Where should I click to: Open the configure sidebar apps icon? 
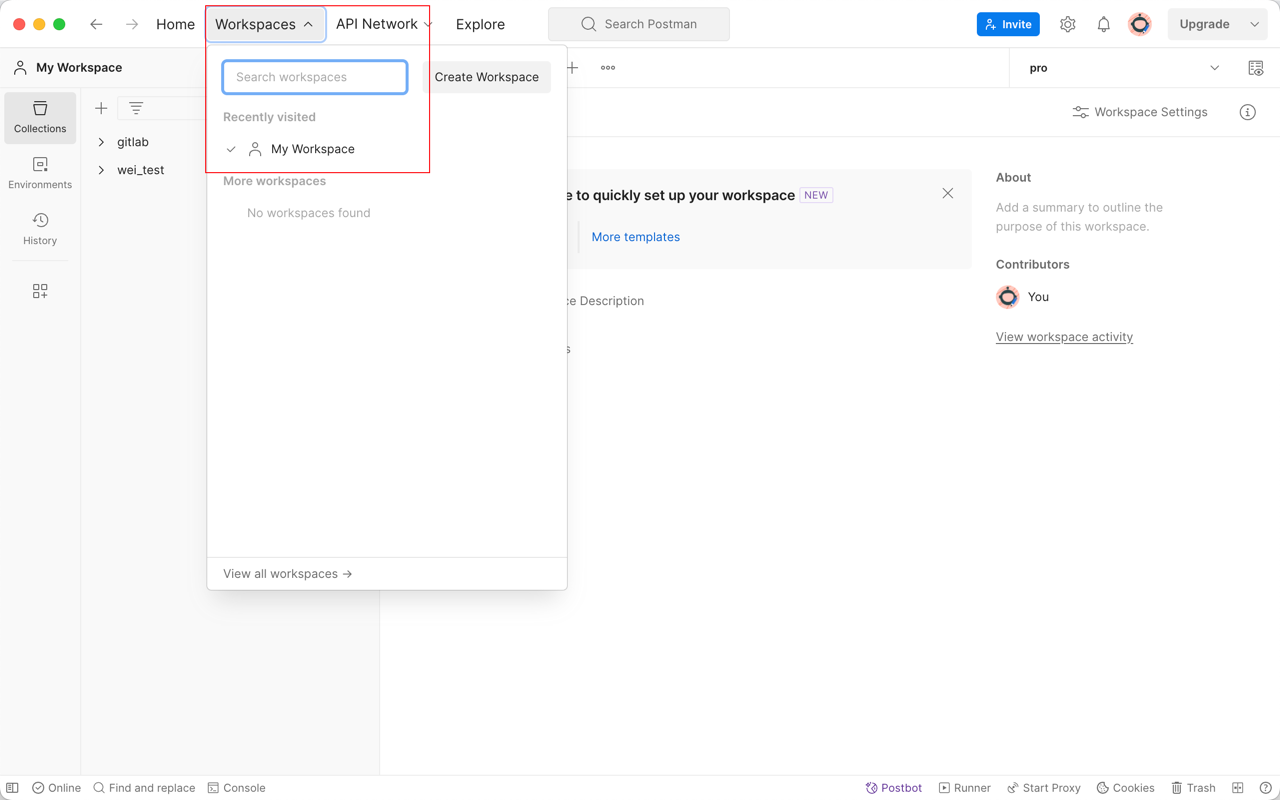click(40, 291)
